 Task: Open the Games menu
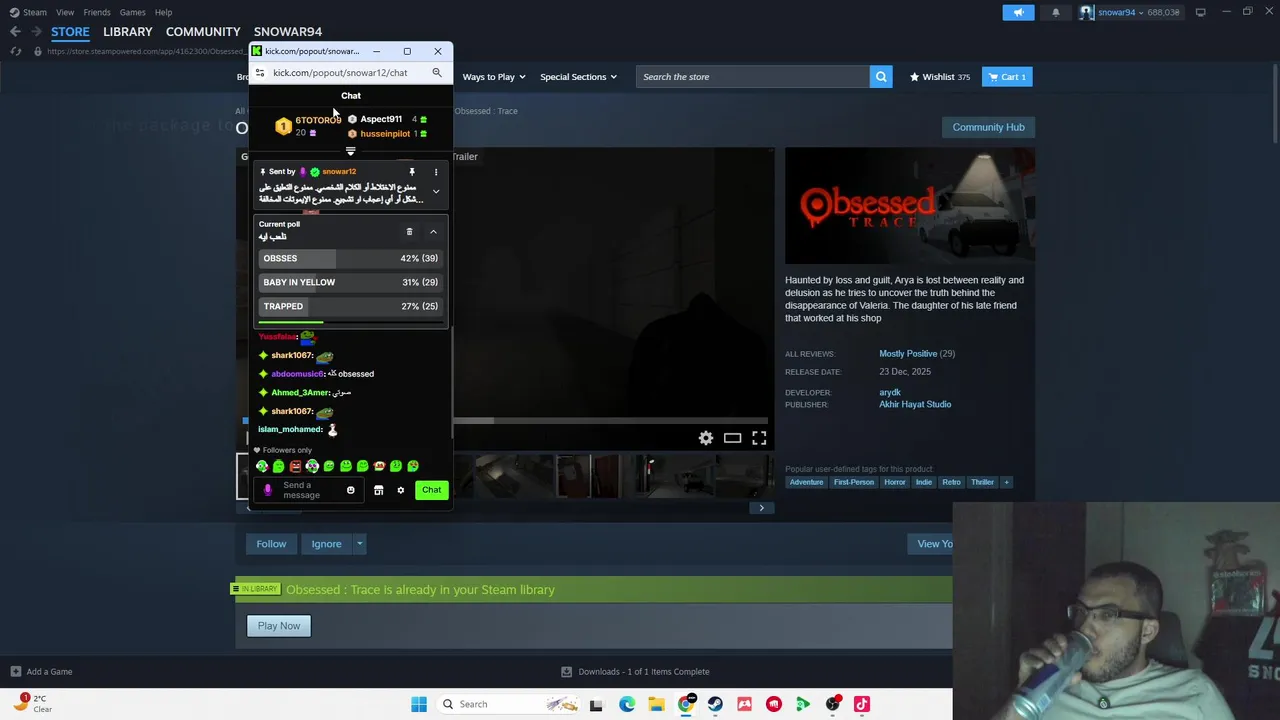pyautogui.click(x=132, y=12)
